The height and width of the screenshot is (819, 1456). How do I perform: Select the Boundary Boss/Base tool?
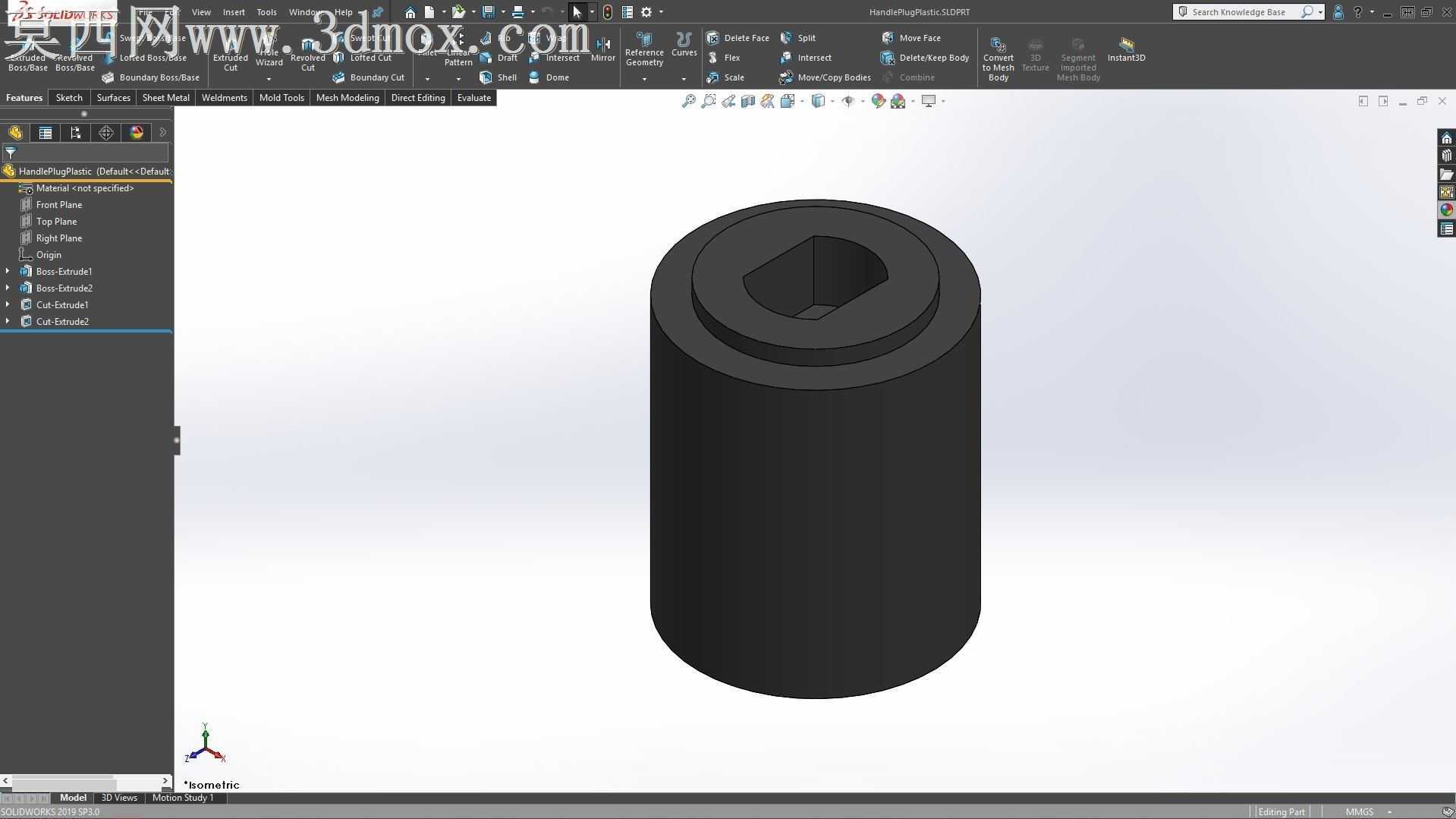pos(150,77)
